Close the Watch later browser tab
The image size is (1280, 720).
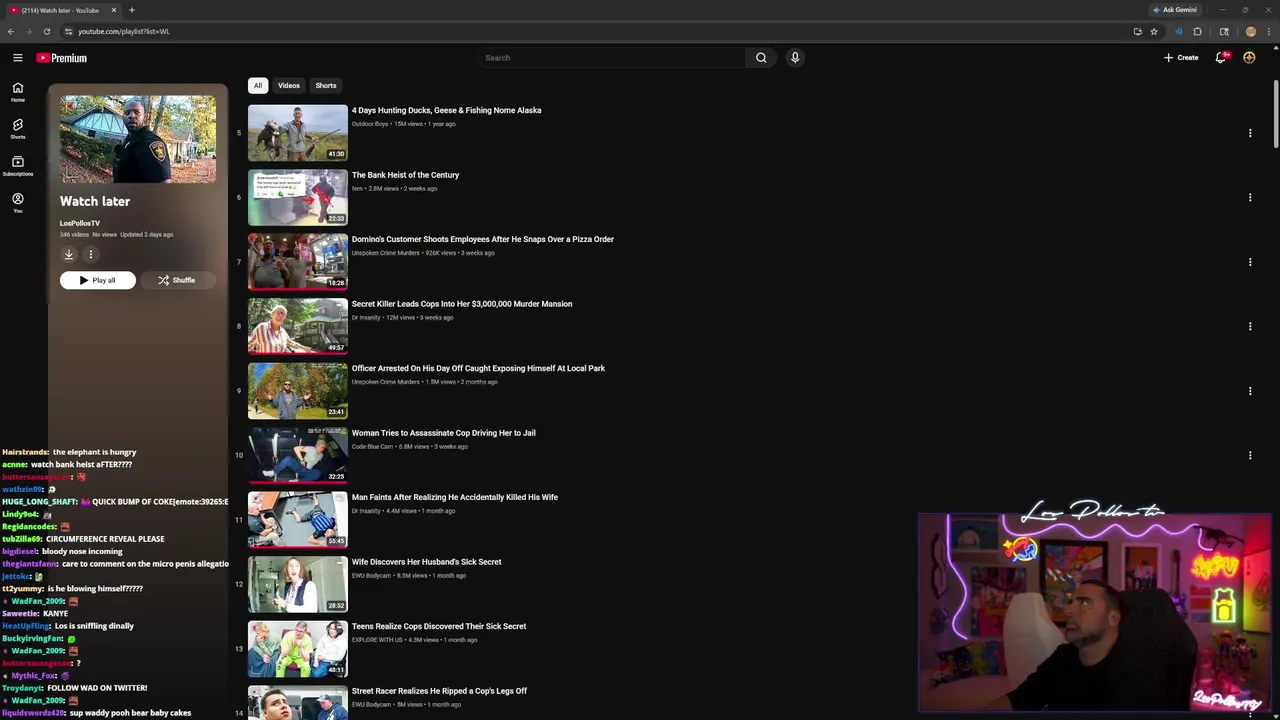pyautogui.click(x=114, y=10)
